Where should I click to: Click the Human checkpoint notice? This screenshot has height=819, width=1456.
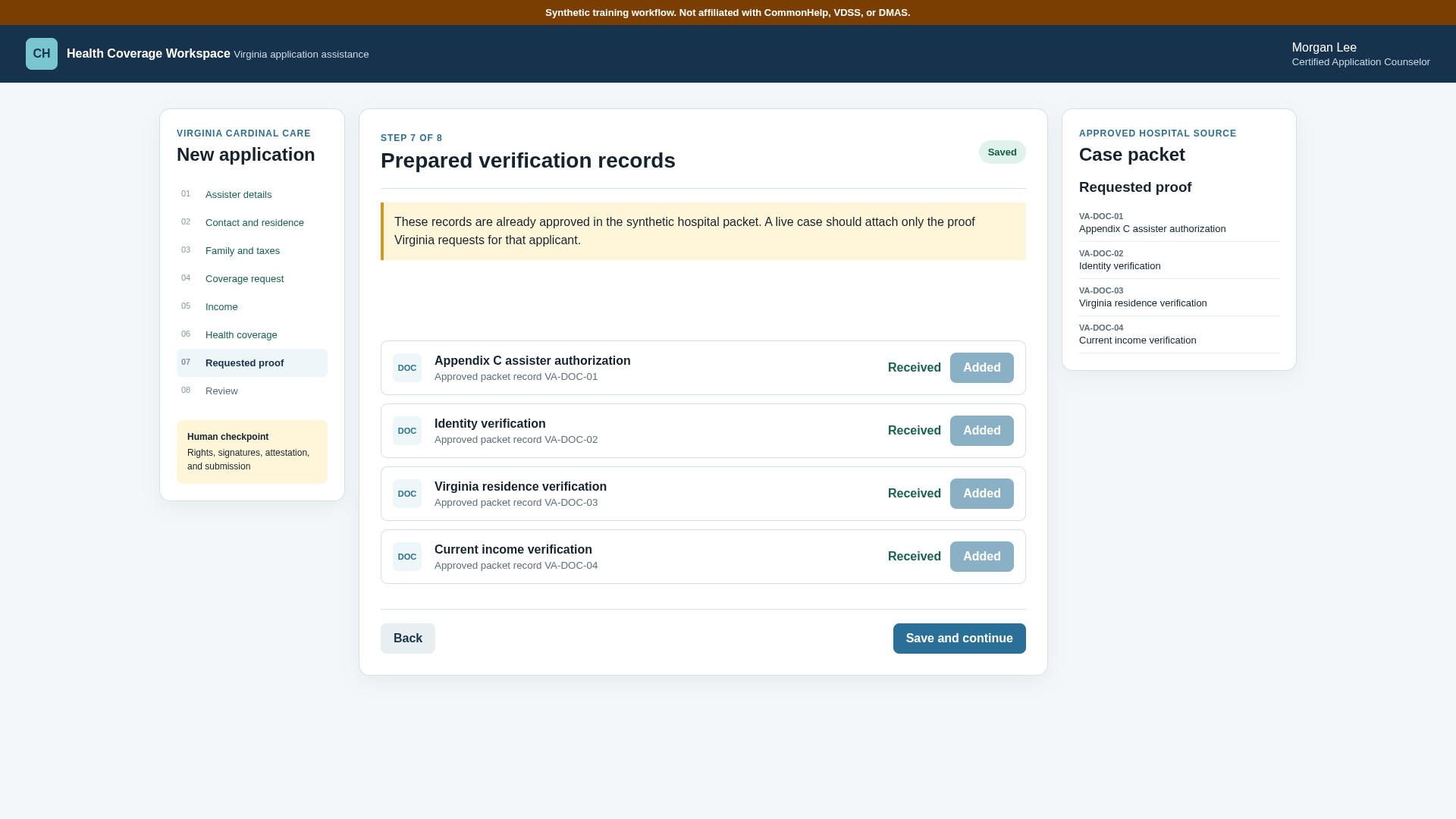tap(252, 452)
